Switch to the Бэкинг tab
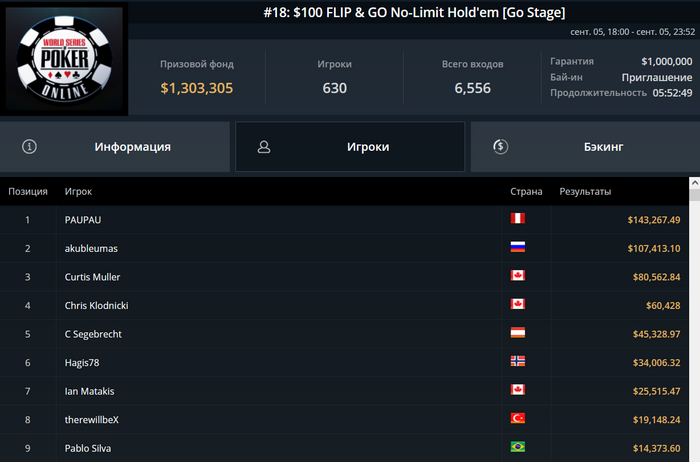The width and height of the screenshot is (700, 462). pyautogui.click(x=585, y=147)
